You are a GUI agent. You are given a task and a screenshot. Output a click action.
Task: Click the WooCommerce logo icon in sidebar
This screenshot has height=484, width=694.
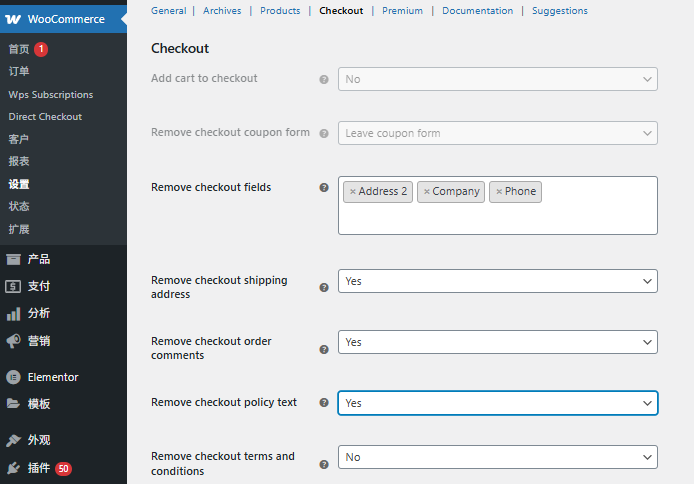coord(13,19)
